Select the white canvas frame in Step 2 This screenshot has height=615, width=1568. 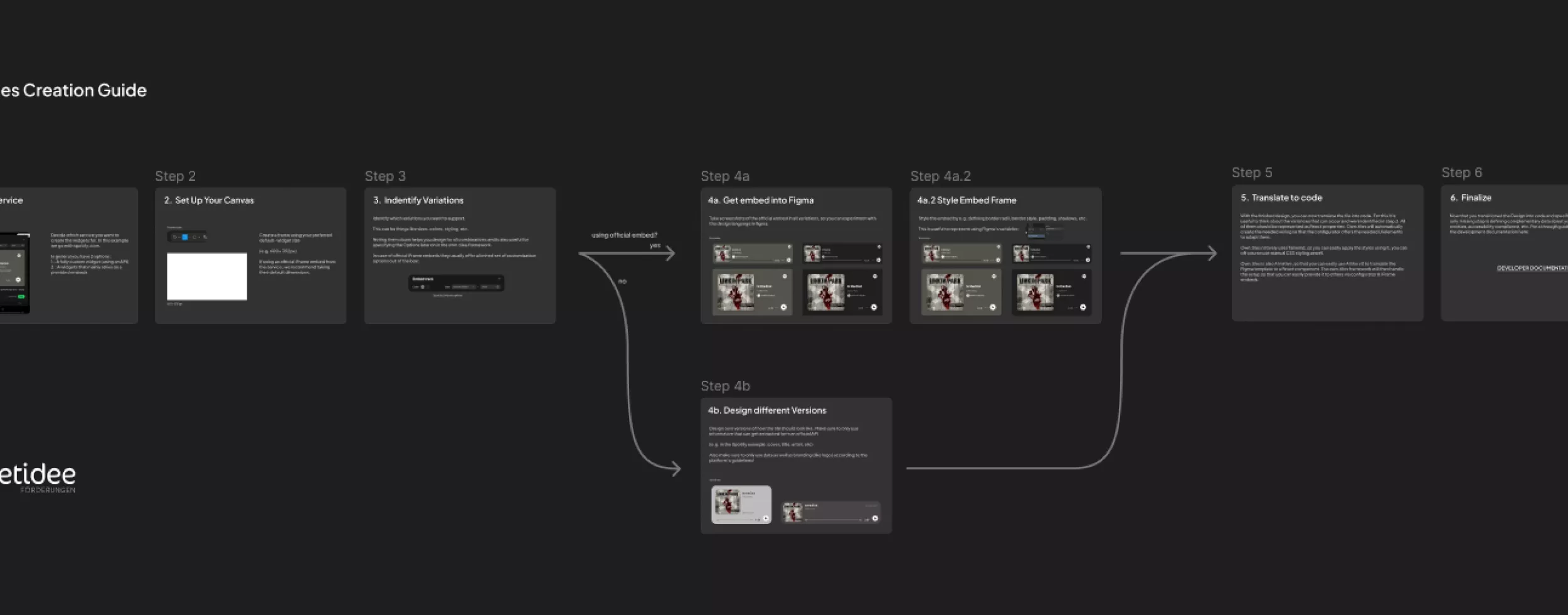206,276
